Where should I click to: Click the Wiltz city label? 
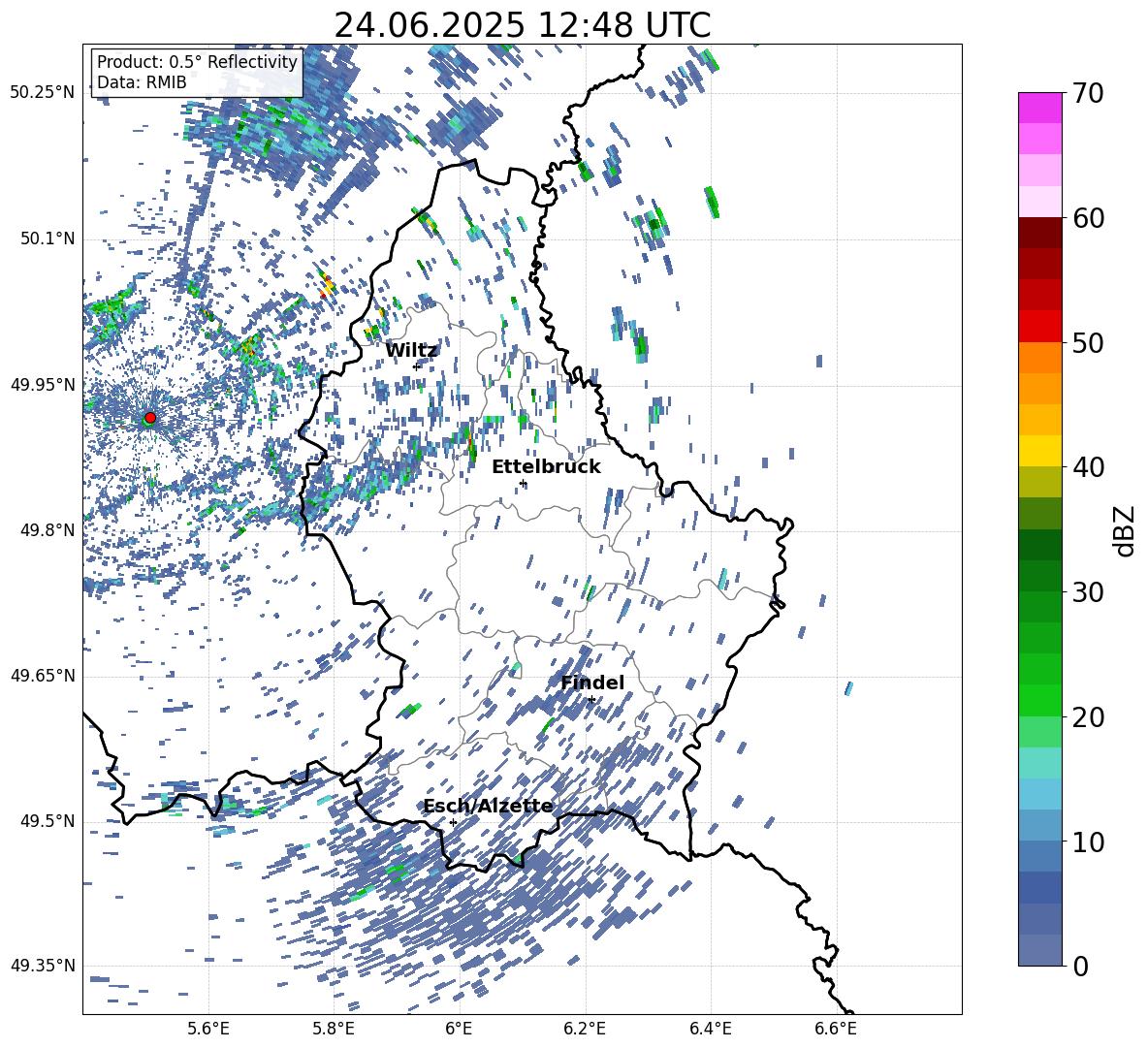click(411, 351)
